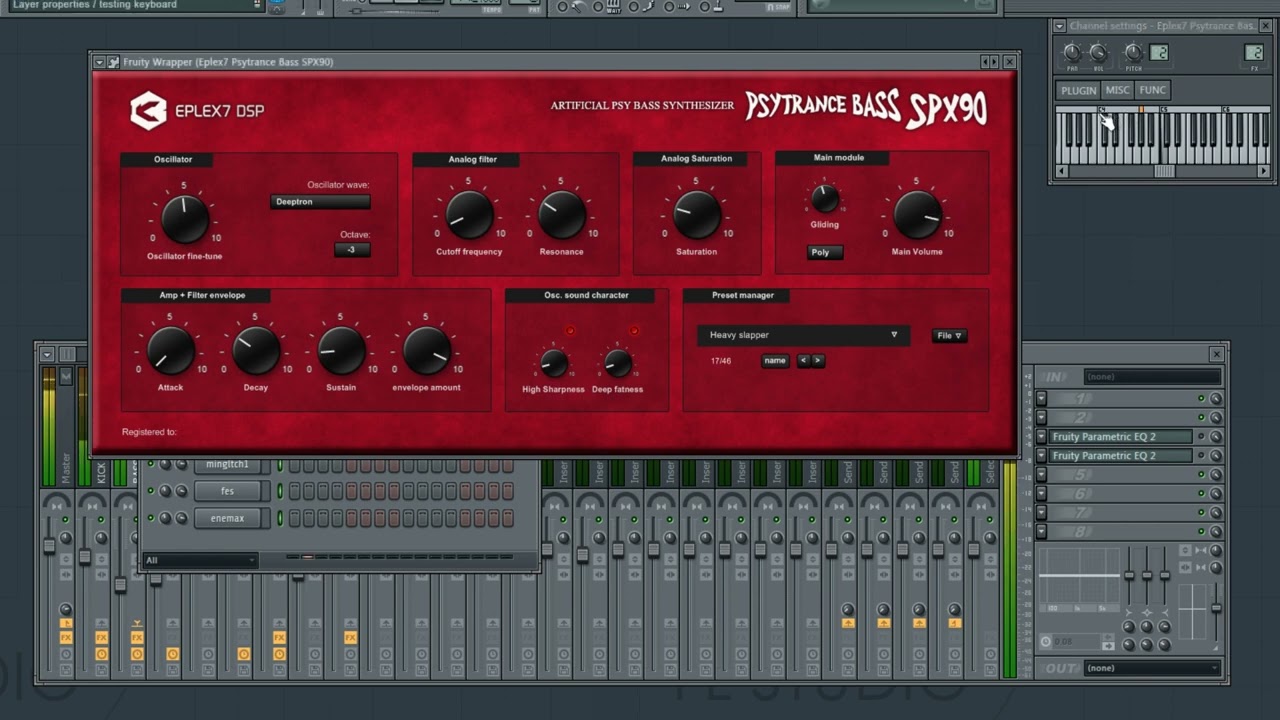Go to the next preset arrow
The image size is (1280, 720).
pos(818,361)
